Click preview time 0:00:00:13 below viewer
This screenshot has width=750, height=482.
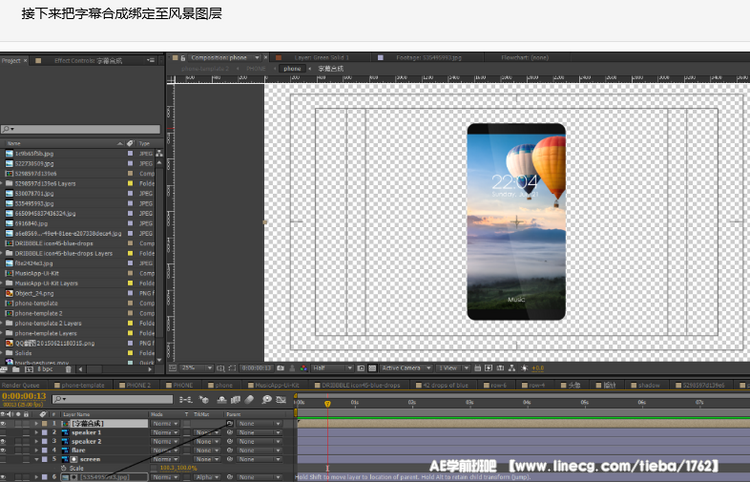[x=256, y=368]
